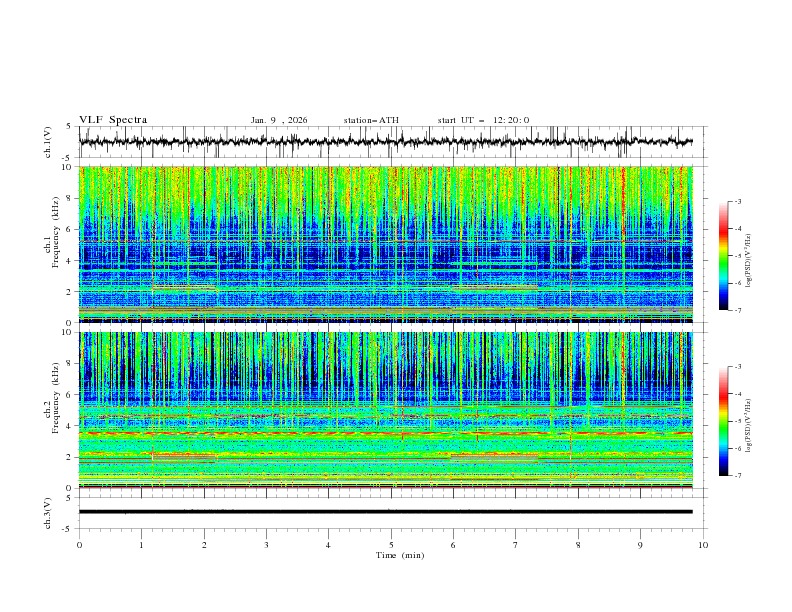Click the 'ch.1(V)' waveform axis label
Image resolution: width=792 pixels, height=612 pixels.
pyautogui.click(x=48, y=142)
